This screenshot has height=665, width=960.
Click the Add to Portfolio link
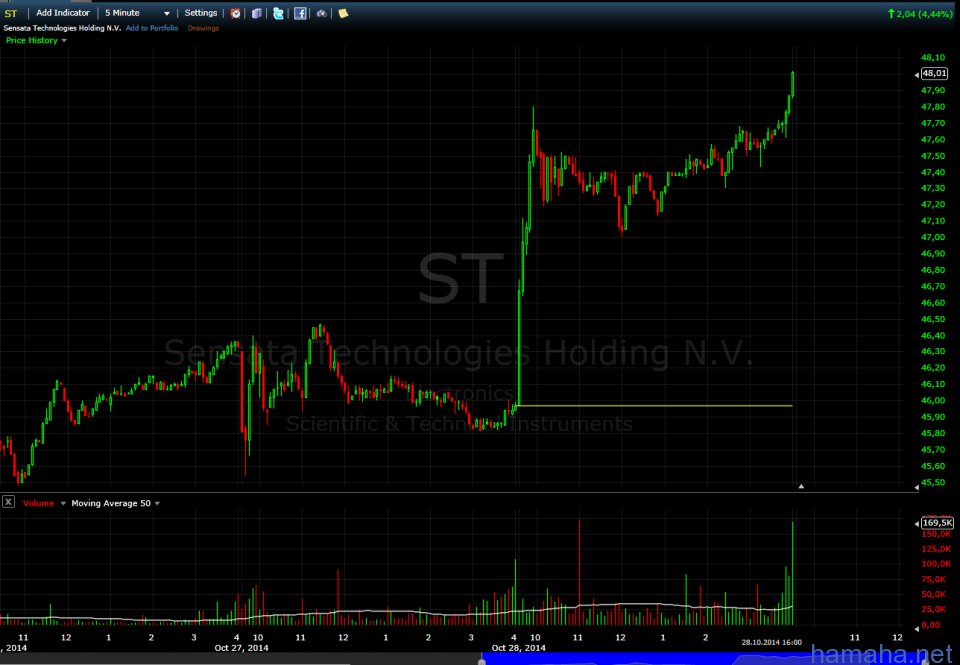click(x=152, y=28)
